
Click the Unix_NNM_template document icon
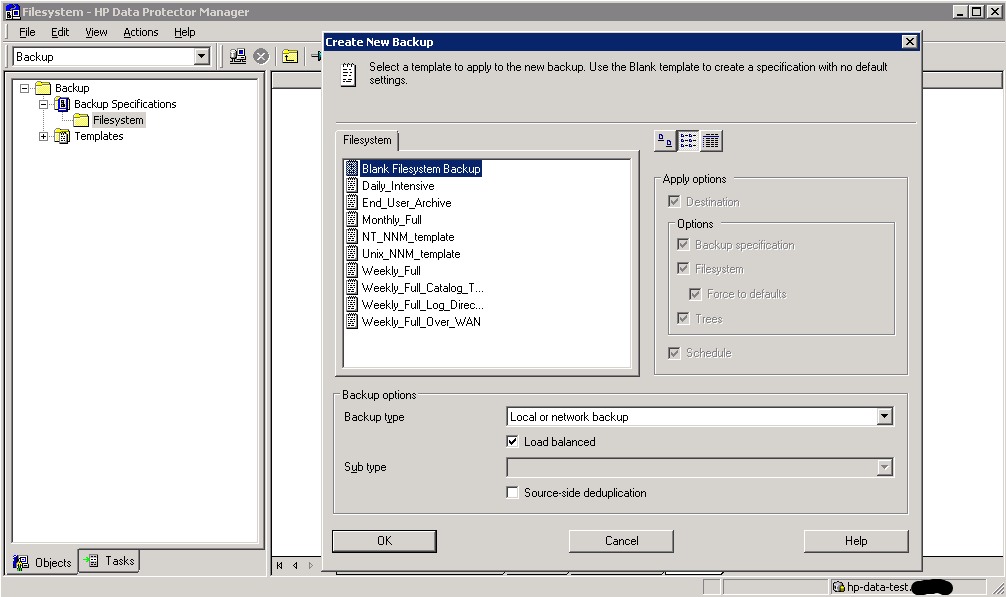click(x=352, y=253)
